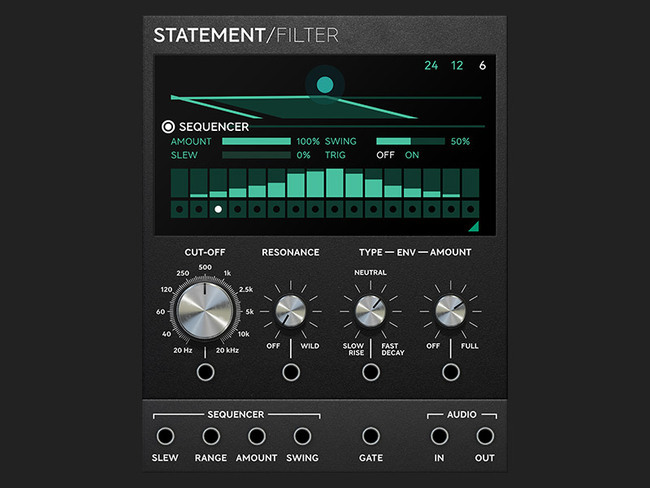Click the CV jack below ENV TYPE knob

[371, 372]
